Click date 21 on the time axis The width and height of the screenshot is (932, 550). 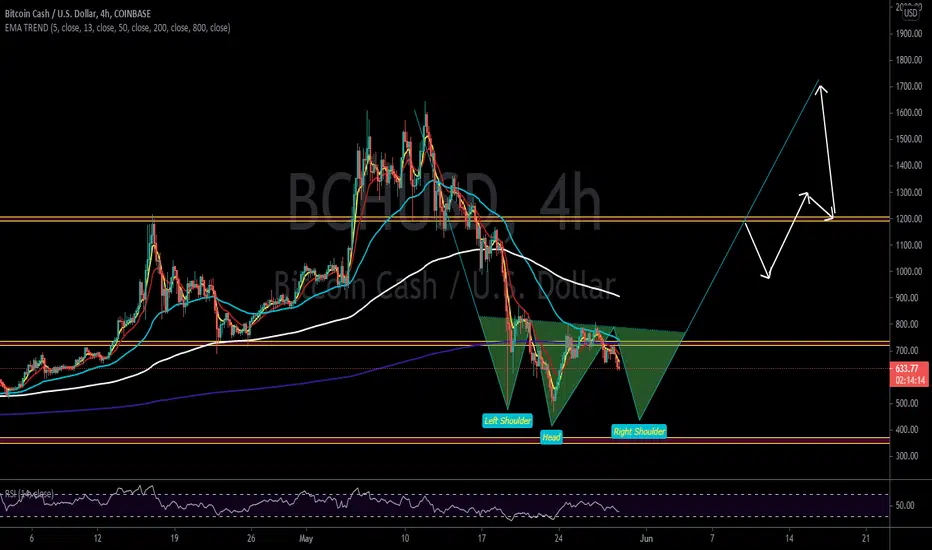pyautogui.click(x=865, y=539)
